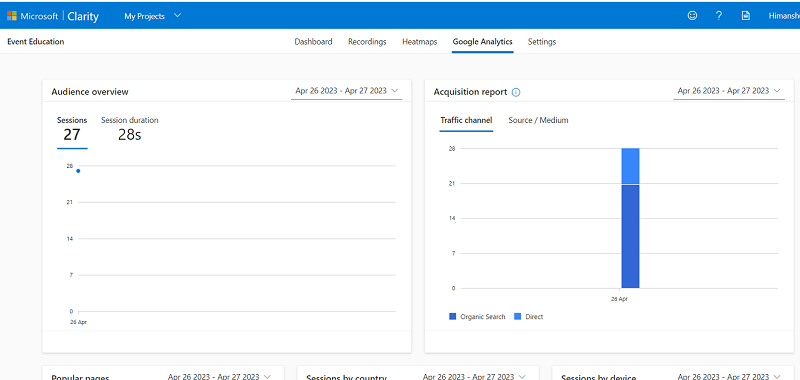Switch to the Dashboard tab

pos(313,42)
